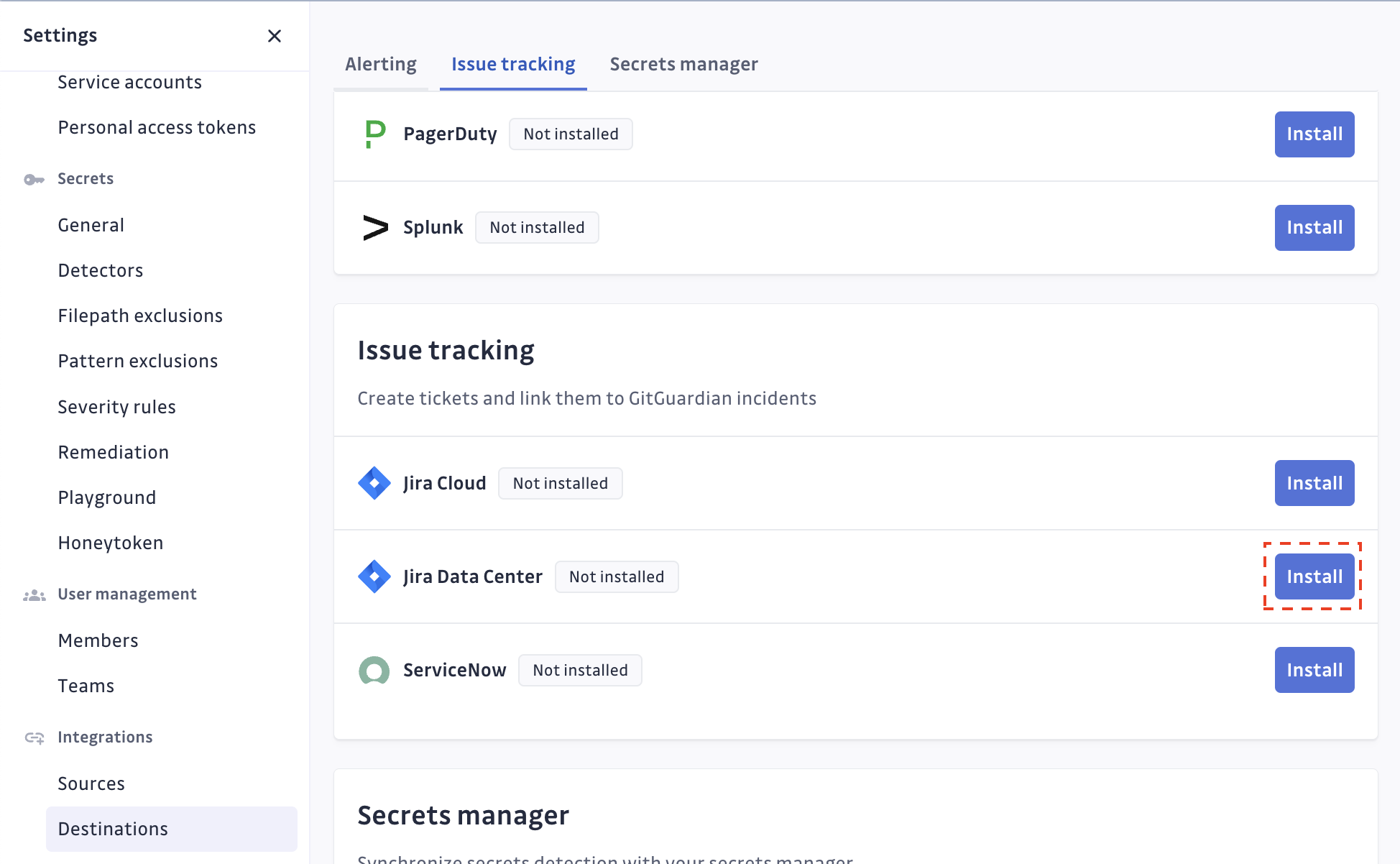1400x864 pixels.
Task: Switch to the Alerting tab
Action: pyautogui.click(x=381, y=64)
